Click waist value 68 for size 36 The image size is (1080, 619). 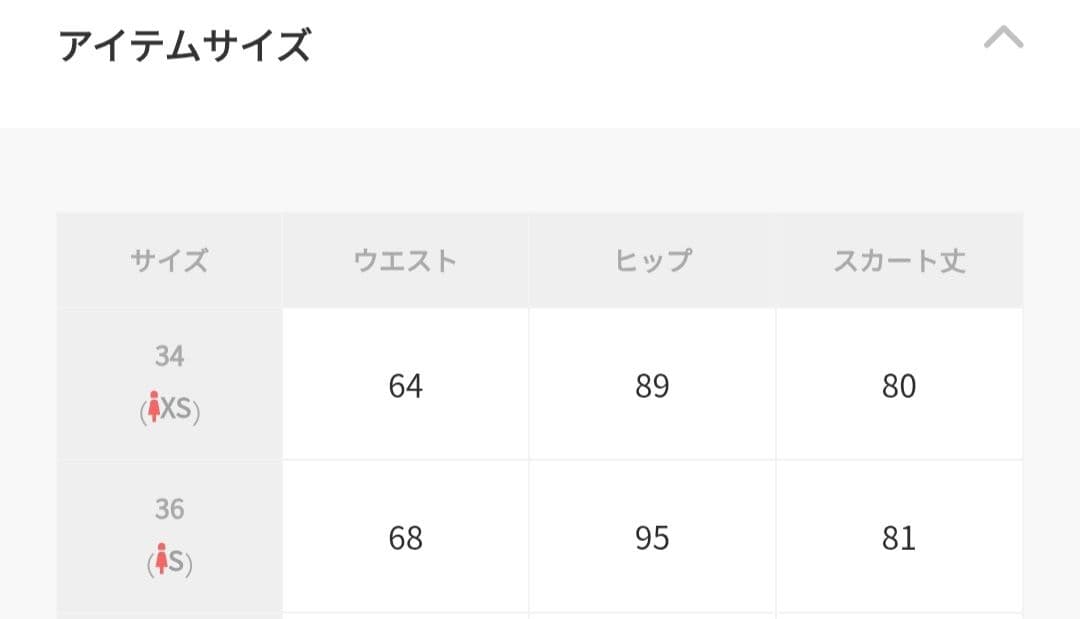click(x=405, y=539)
